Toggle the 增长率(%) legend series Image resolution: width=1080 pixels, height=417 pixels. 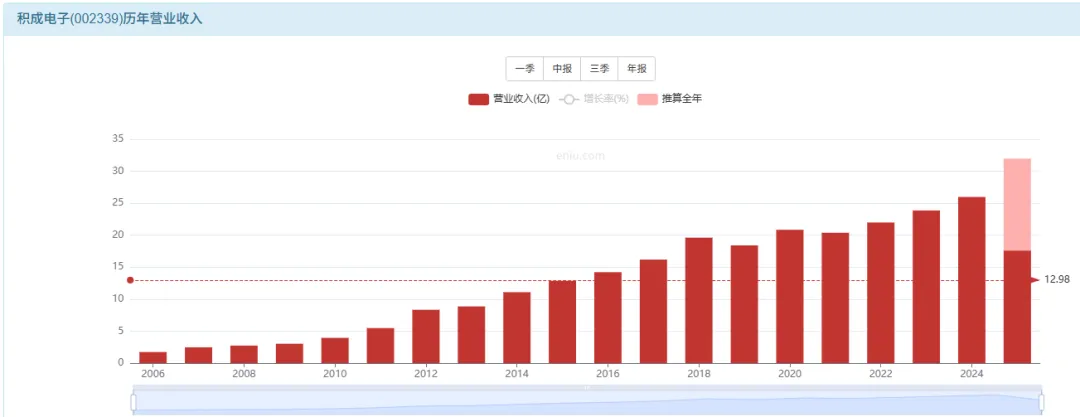(594, 99)
